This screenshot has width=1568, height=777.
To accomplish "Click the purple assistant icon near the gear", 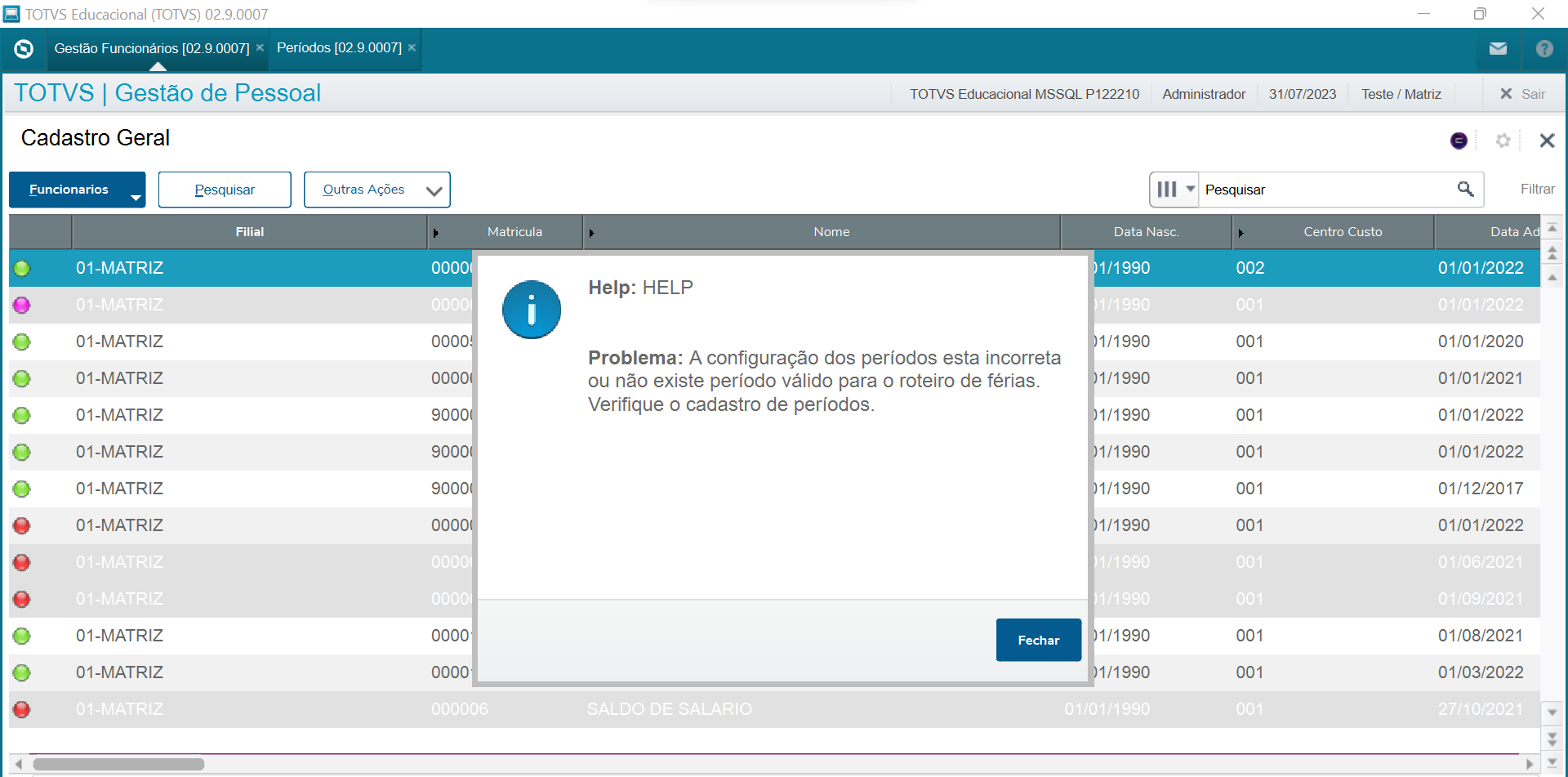I will 1459,140.
